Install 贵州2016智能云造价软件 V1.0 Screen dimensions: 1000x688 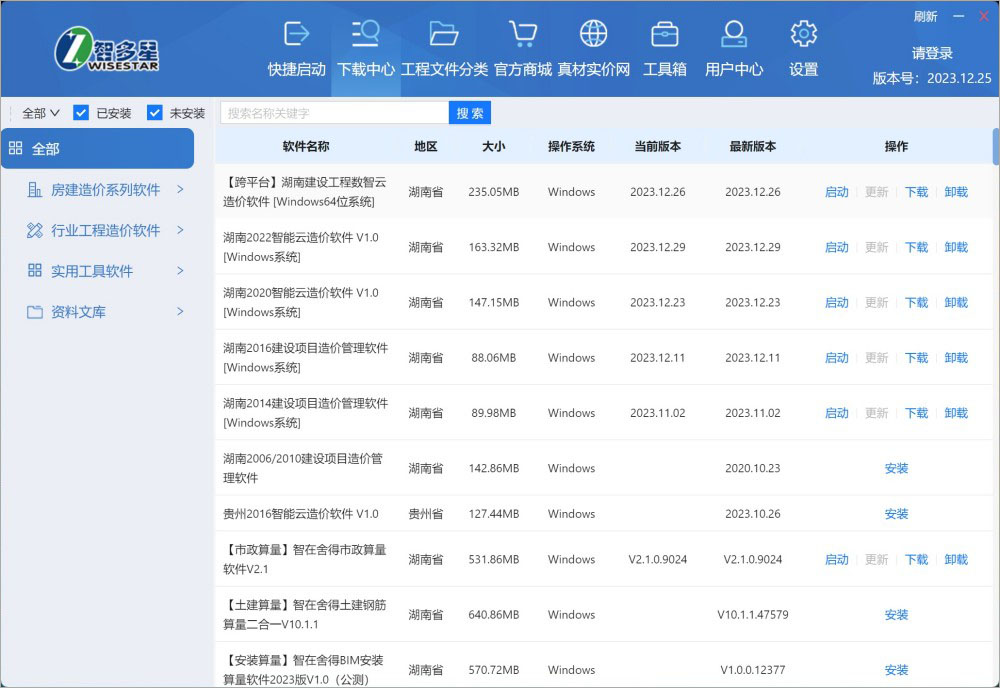(x=896, y=514)
